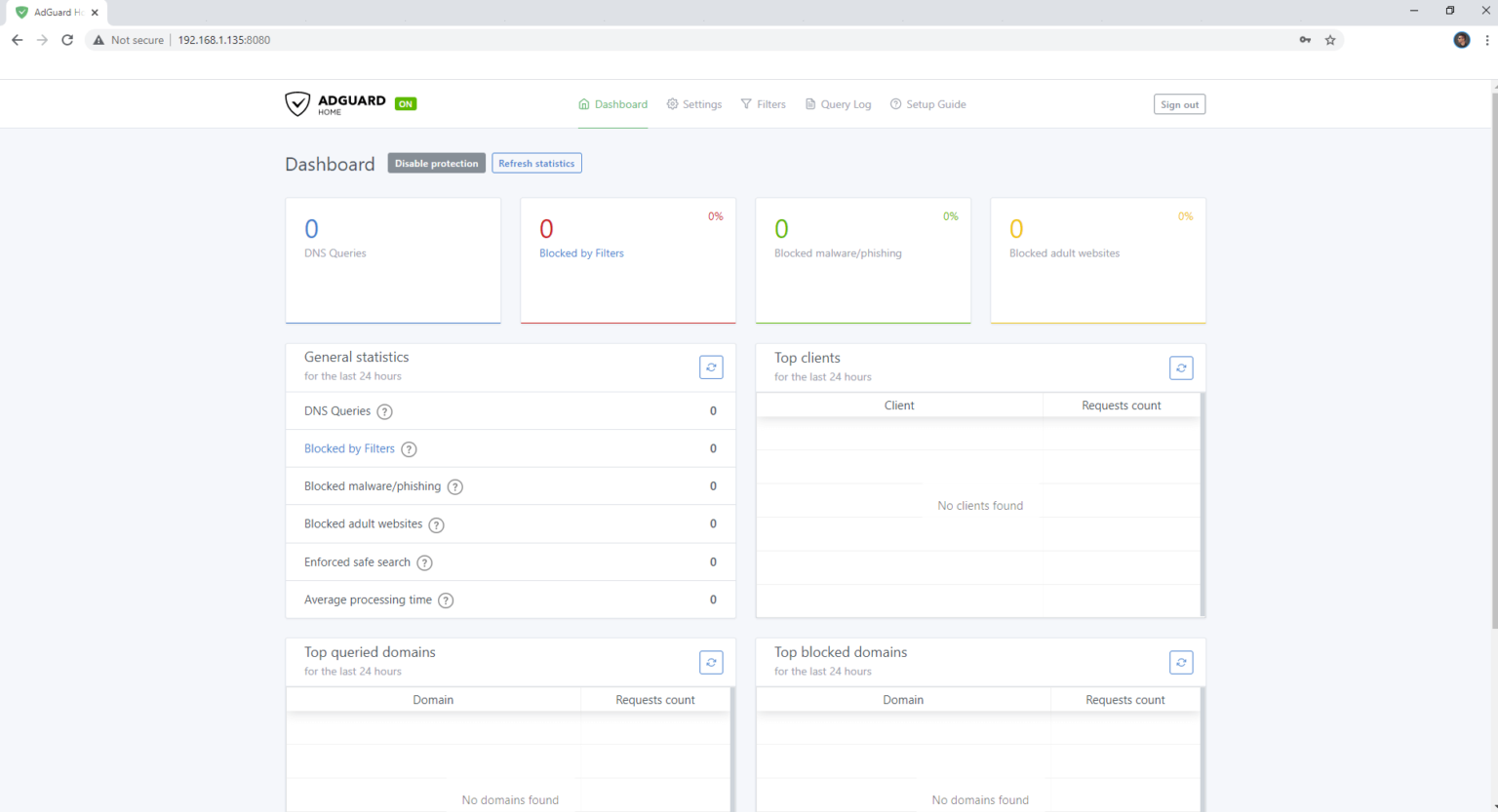Open the browser three-dot menu
This screenshot has width=1498, height=812.
(x=1486, y=40)
